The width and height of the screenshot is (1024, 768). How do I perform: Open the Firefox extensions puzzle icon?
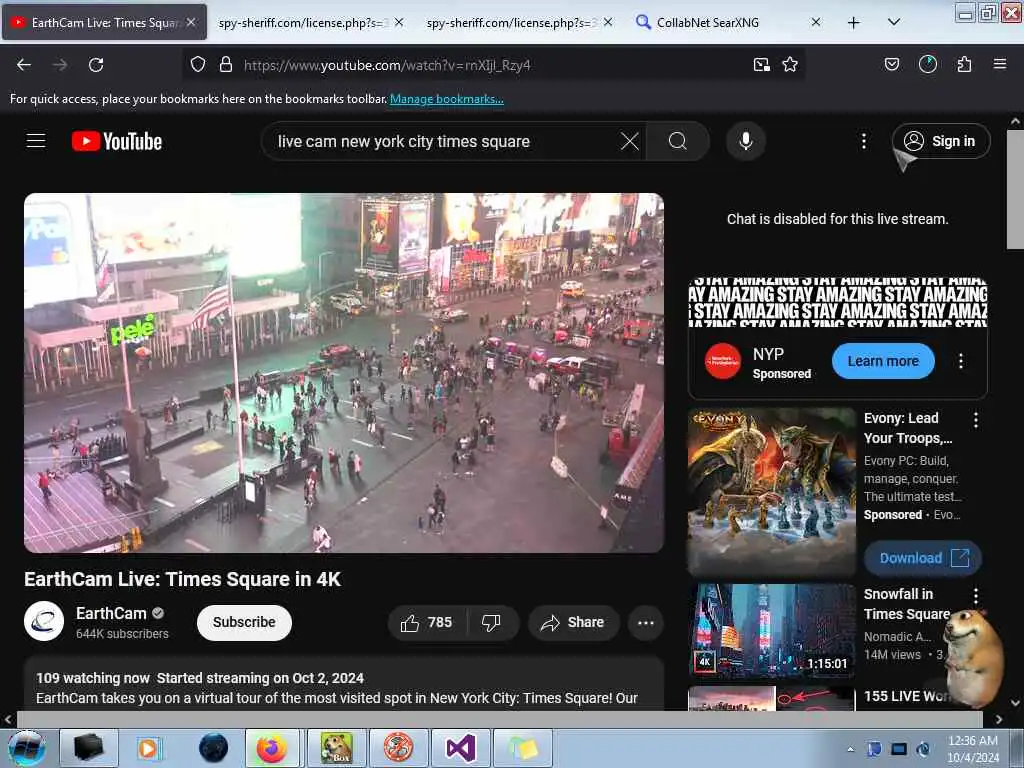click(x=964, y=65)
